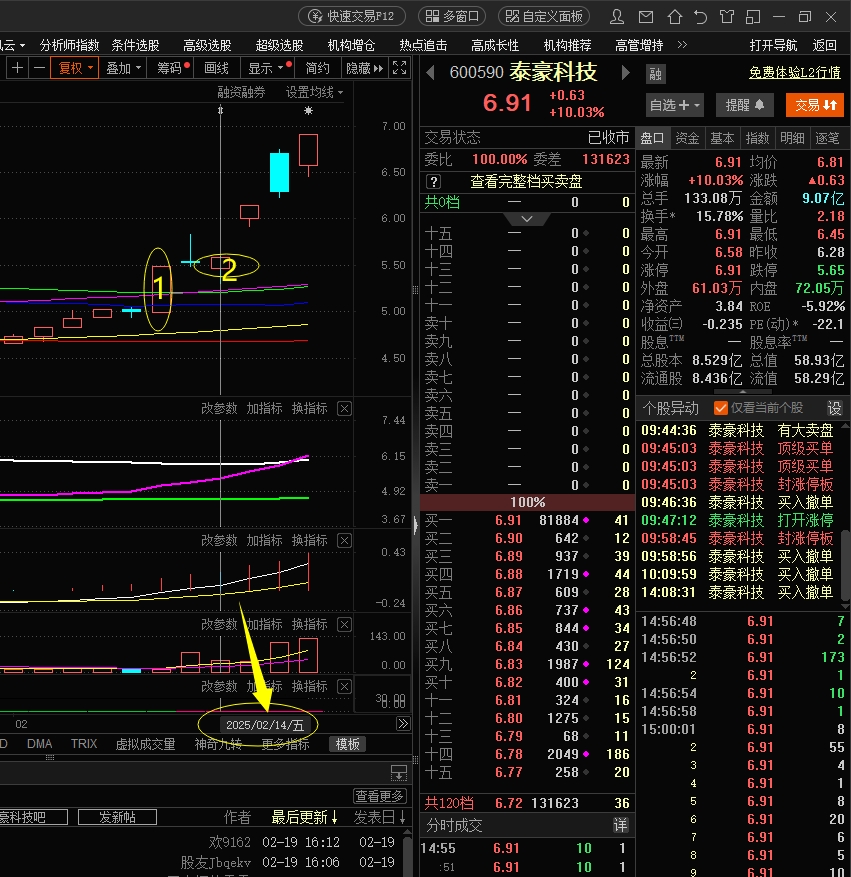Close the first indicator sub-panel
Image resolution: width=851 pixels, height=877 pixels.
coord(344,409)
